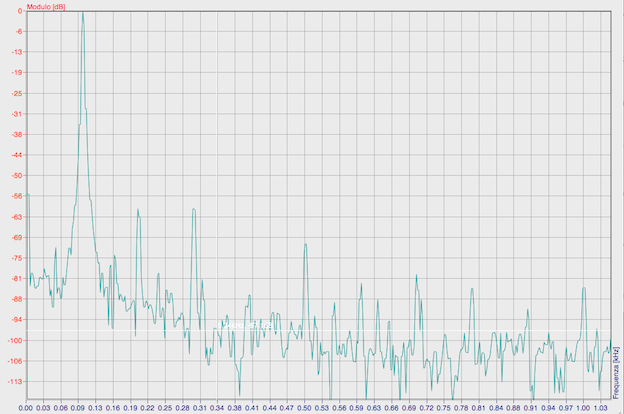Click the "0.69" frequency tick label
This screenshot has height=414, width=624.
[x=409, y=408]
